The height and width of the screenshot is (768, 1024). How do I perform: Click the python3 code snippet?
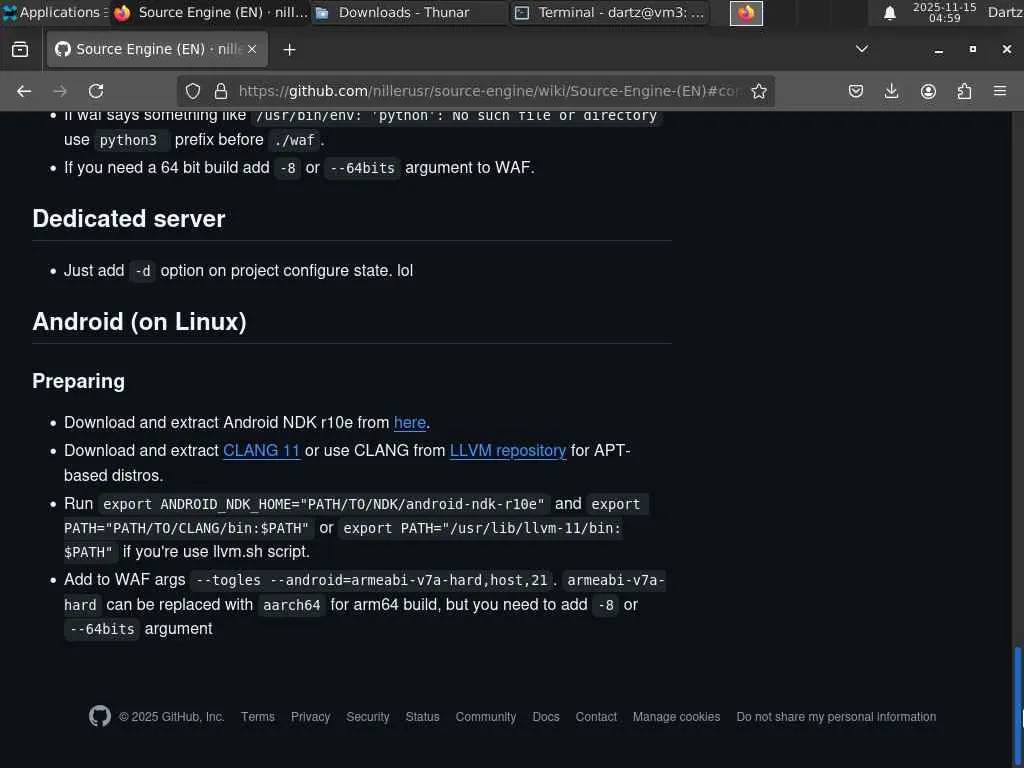pos(132,140)
